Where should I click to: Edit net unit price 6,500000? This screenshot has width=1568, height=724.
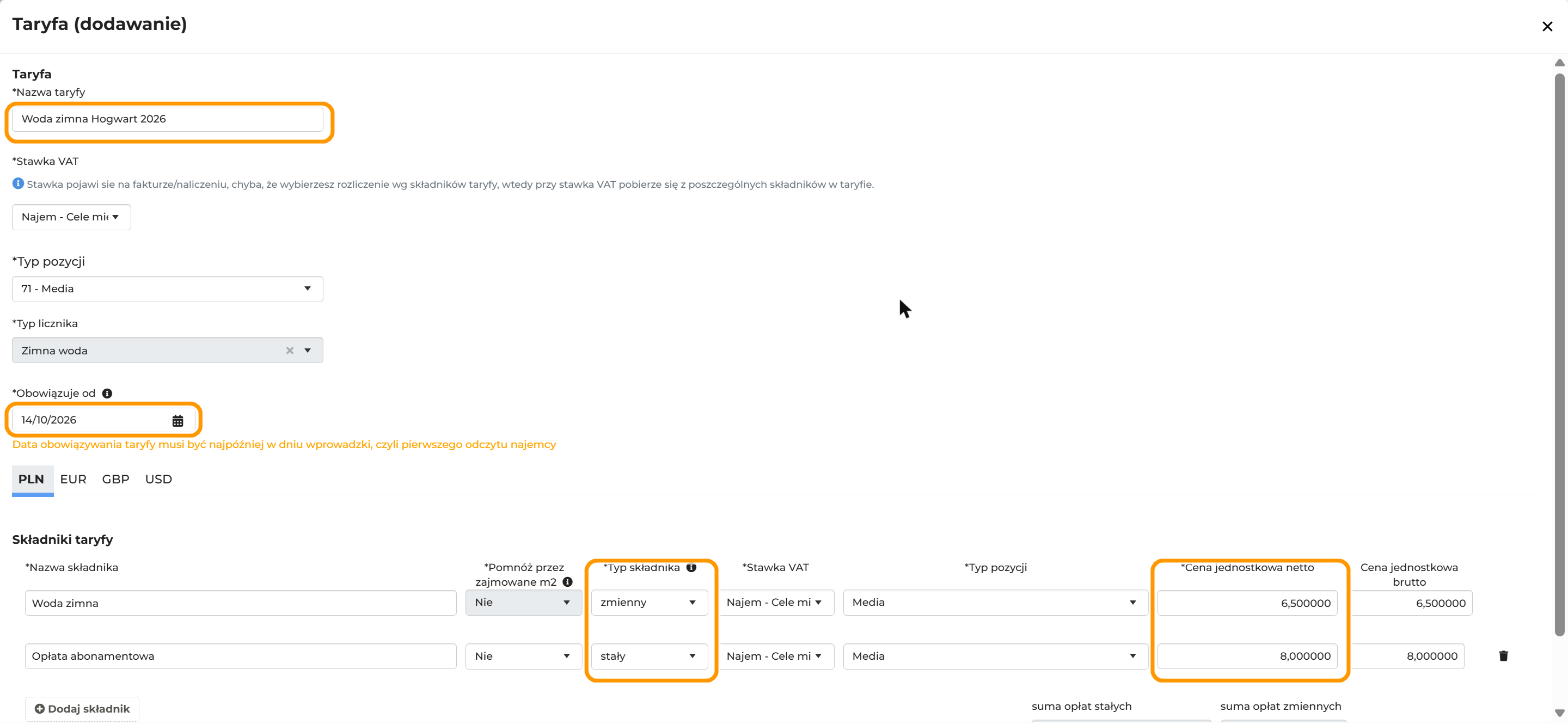click(1247, 603)
